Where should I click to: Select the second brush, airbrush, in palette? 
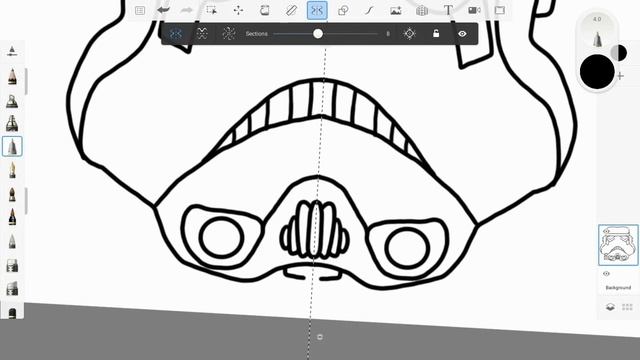[x=12, y=101]
